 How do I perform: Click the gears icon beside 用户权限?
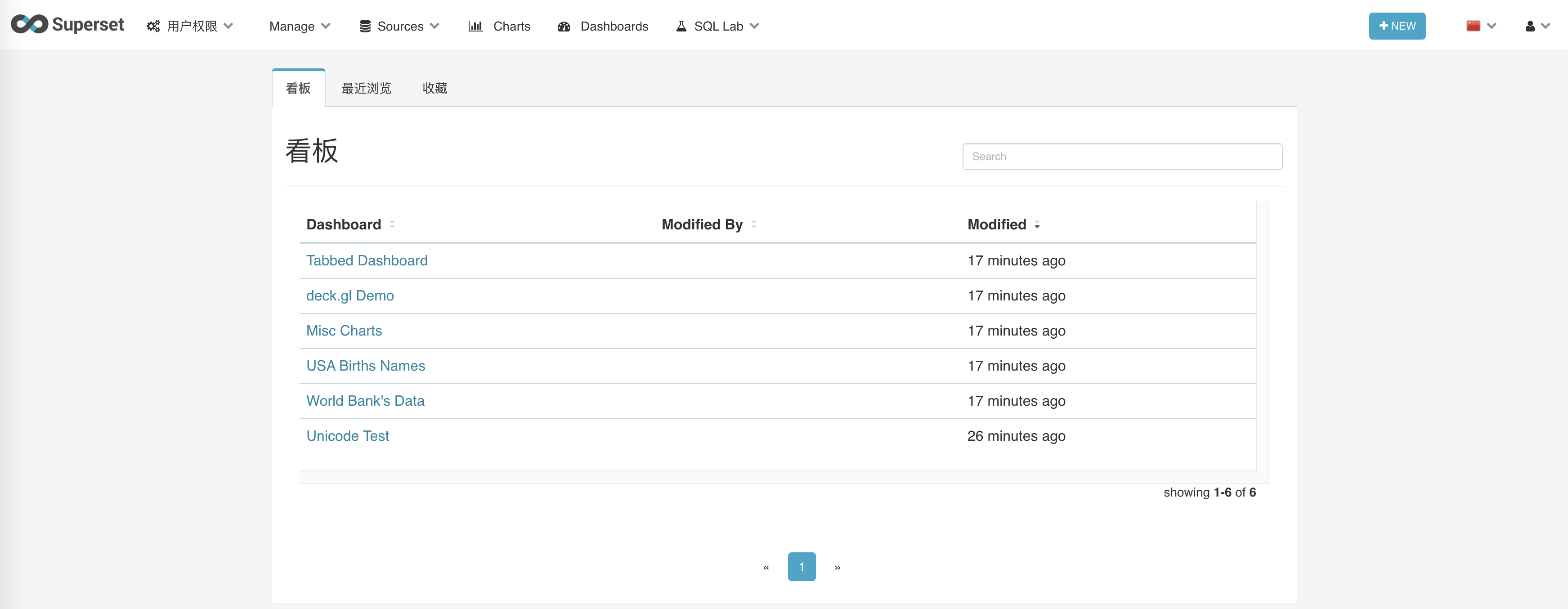153,26
